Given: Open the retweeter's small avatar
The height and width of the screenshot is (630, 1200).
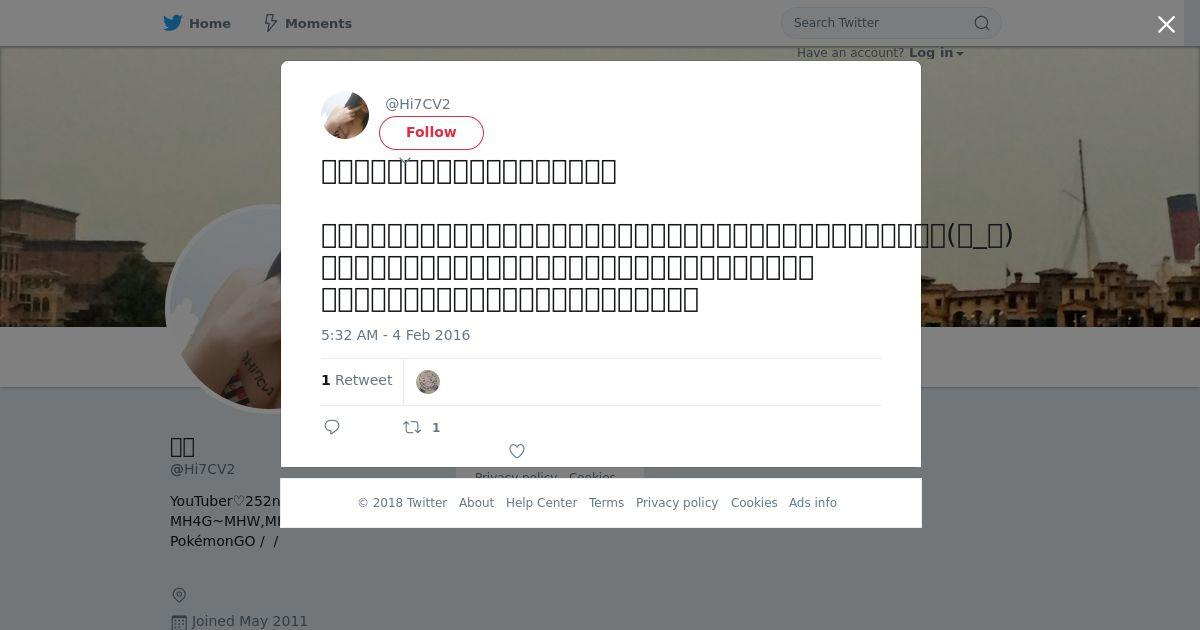Looking at the screenshot, I should (x=428, y=382).
